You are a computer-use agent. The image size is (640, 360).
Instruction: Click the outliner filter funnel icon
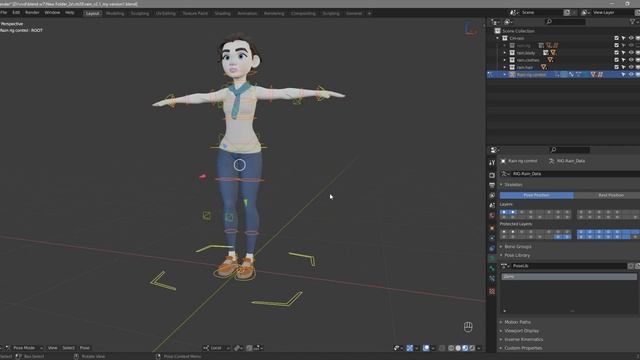[633, 22]
